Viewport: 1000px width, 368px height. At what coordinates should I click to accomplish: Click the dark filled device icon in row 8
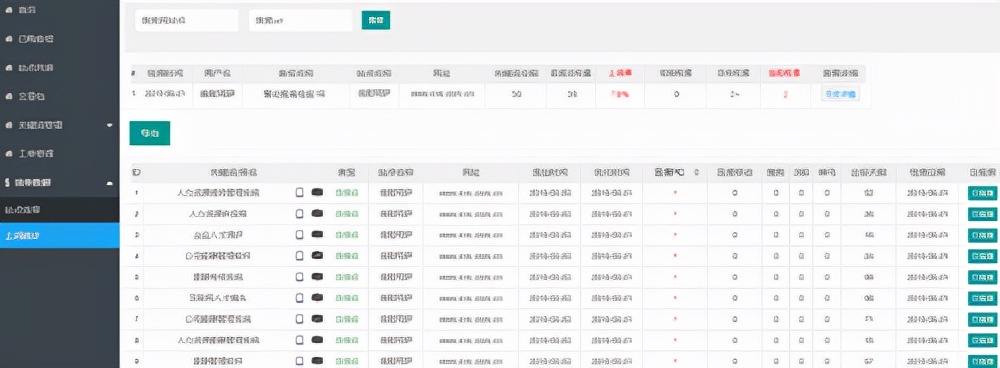tap(317, 340)
